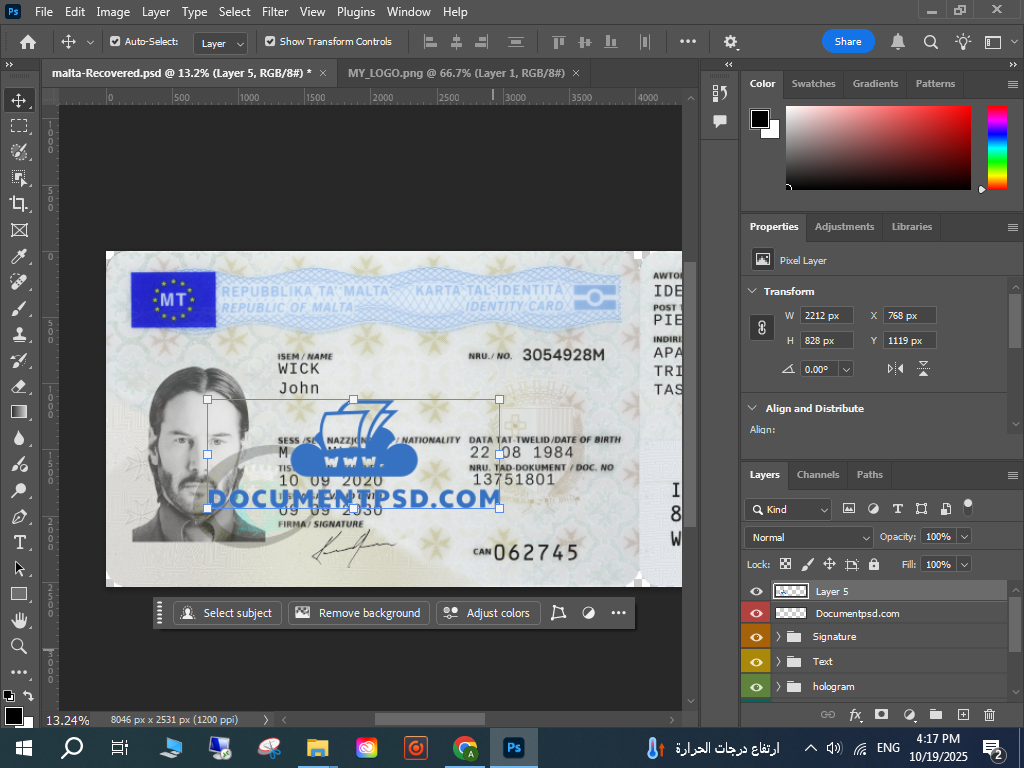The height and width of the screenshot is (768, 1024).
Task: Select the Crop tool
Action: 19,204
